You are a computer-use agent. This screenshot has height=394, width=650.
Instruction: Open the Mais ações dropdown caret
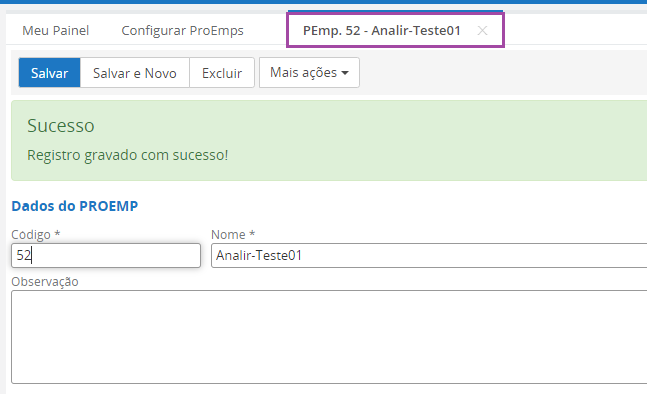(x=345, y=73)
